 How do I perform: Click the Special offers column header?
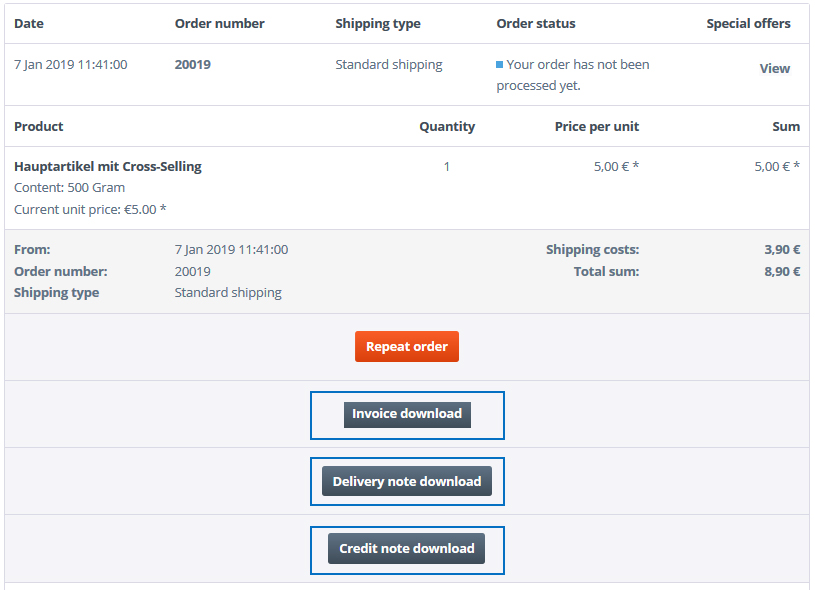coord(748,23)
